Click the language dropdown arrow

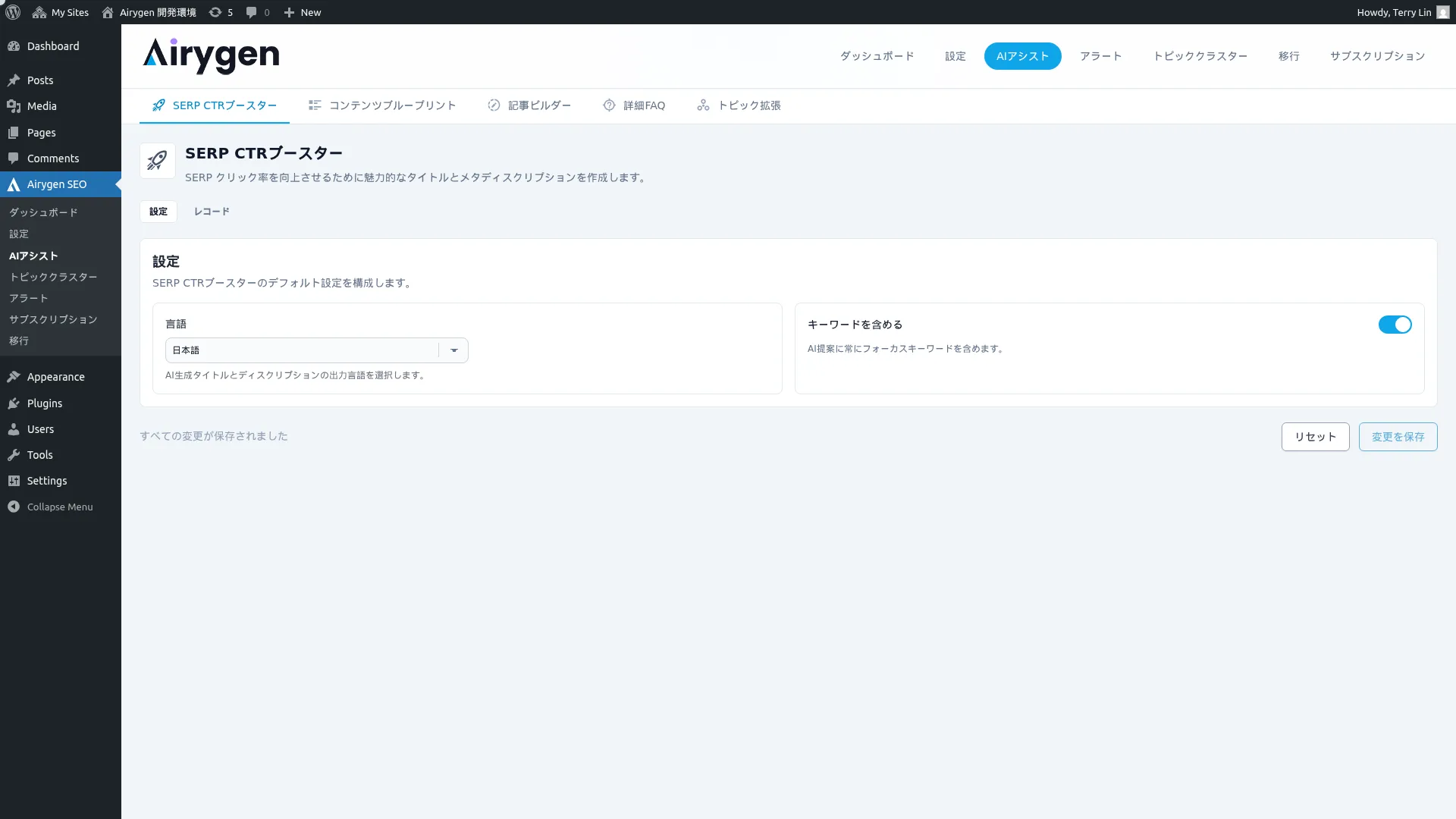tap(454, 350)
